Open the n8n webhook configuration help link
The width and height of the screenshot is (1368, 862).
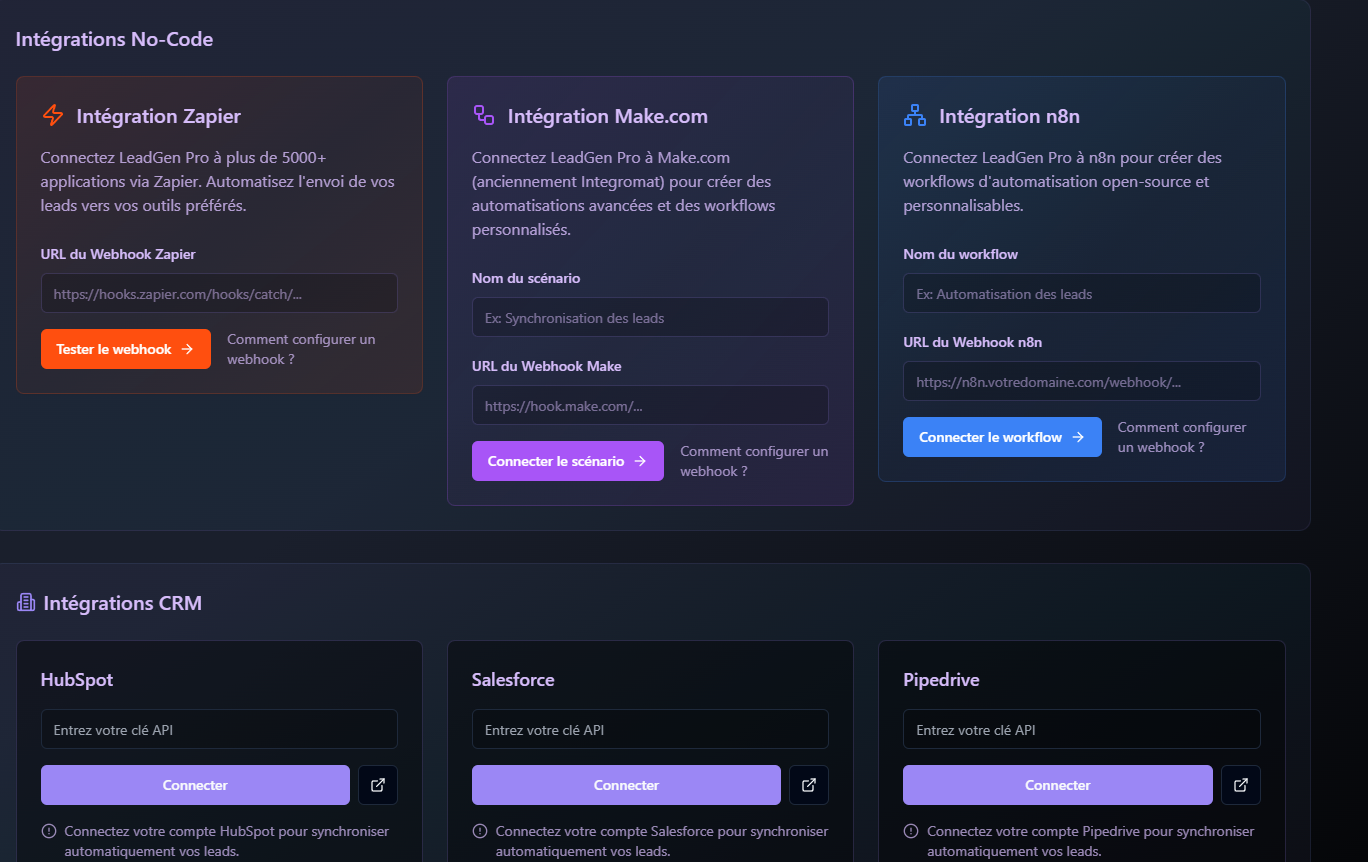(x=1182, y=437)
